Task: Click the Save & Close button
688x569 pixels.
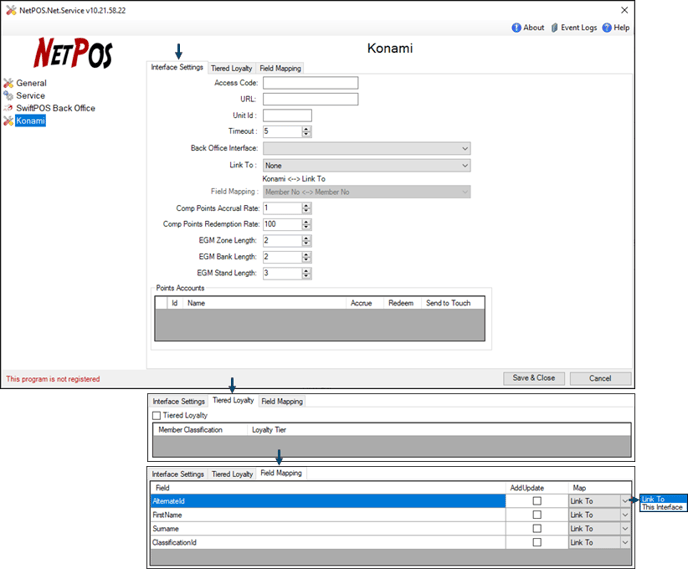Action: click(x=534, y=378)
